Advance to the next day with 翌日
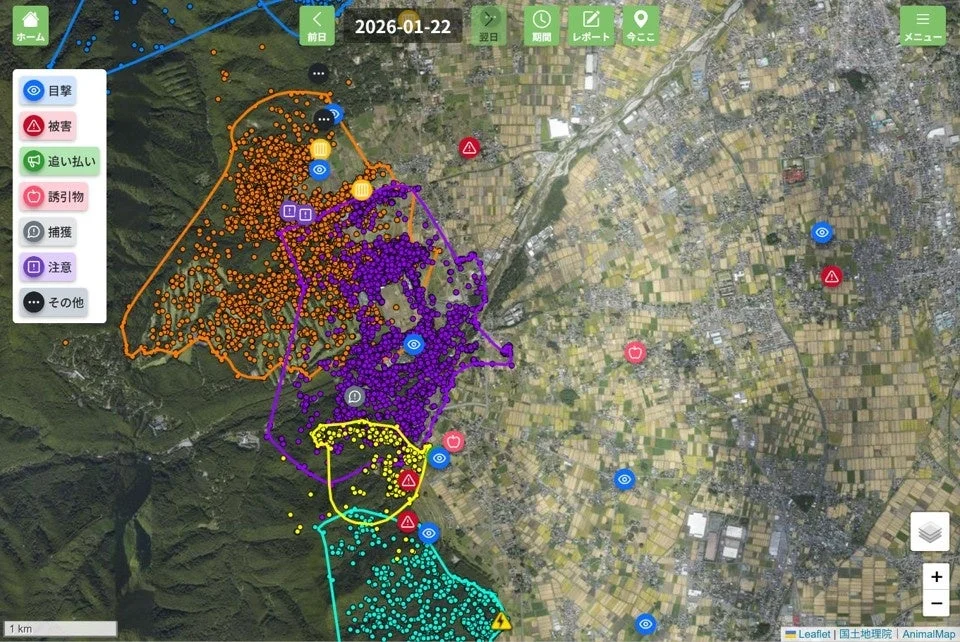 coord(488,22)
